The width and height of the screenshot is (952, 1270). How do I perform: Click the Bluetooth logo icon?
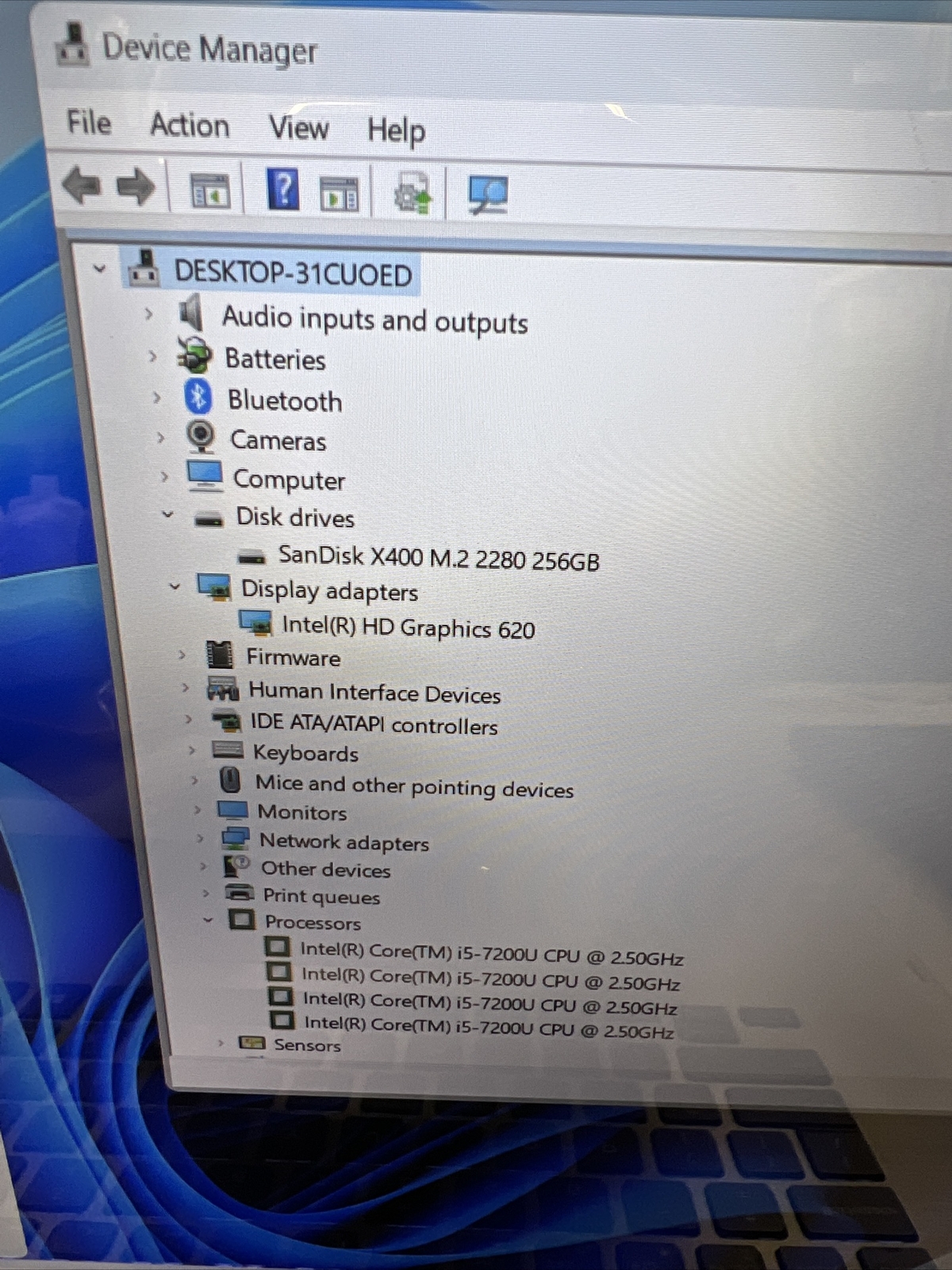point(198,396)
